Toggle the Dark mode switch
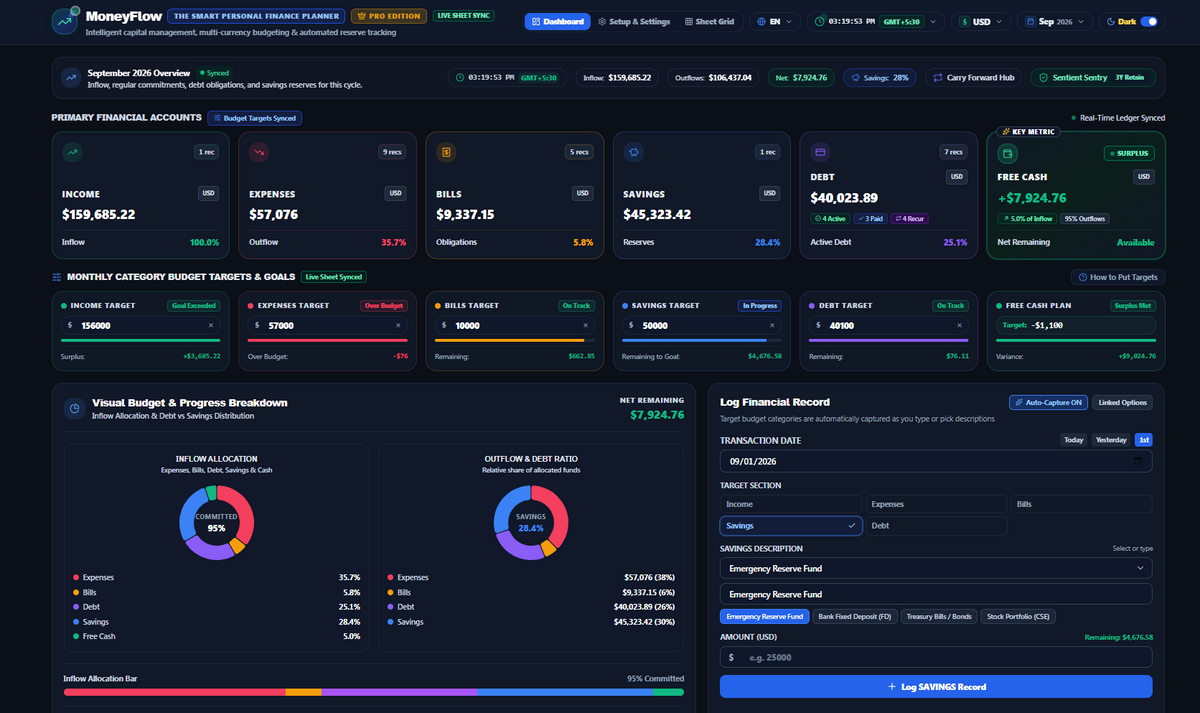 [1148, 21]
